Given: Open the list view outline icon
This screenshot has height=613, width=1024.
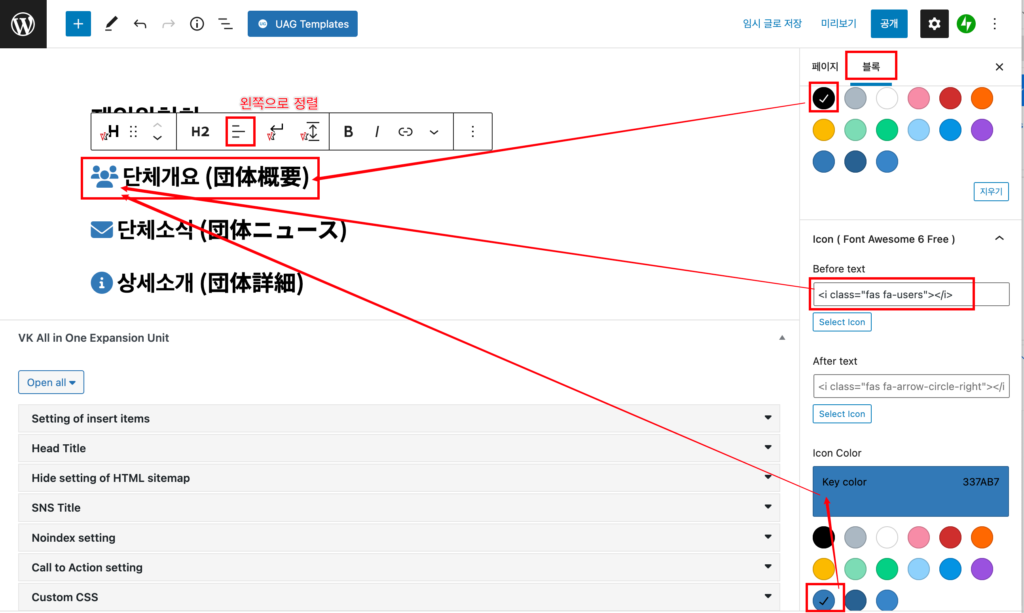Looking at the screenshot, I should pos(226,24).
